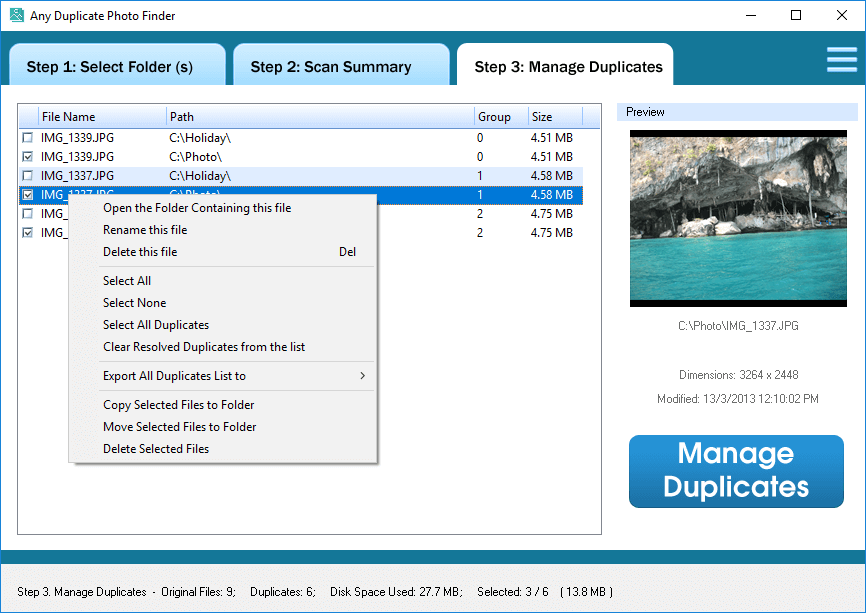
Task: Open the hamburger menu icon
Action: point(842,60)
